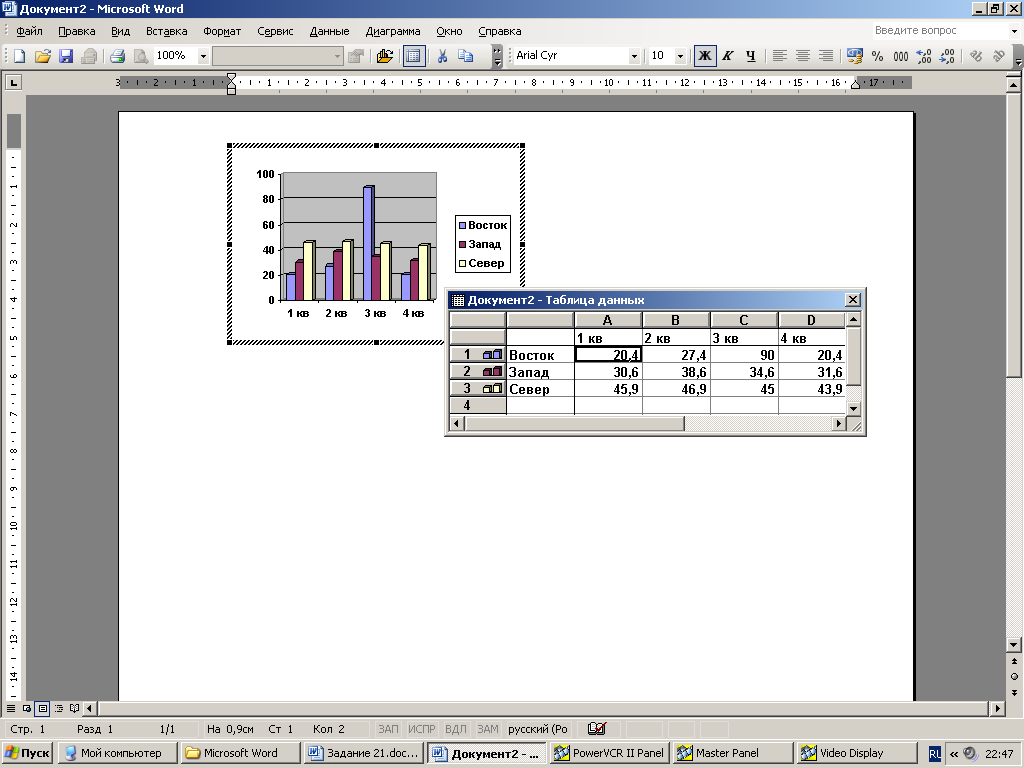Switch to print layout view icon
The height and width of the screenshot is (768, 1024).
42,708
